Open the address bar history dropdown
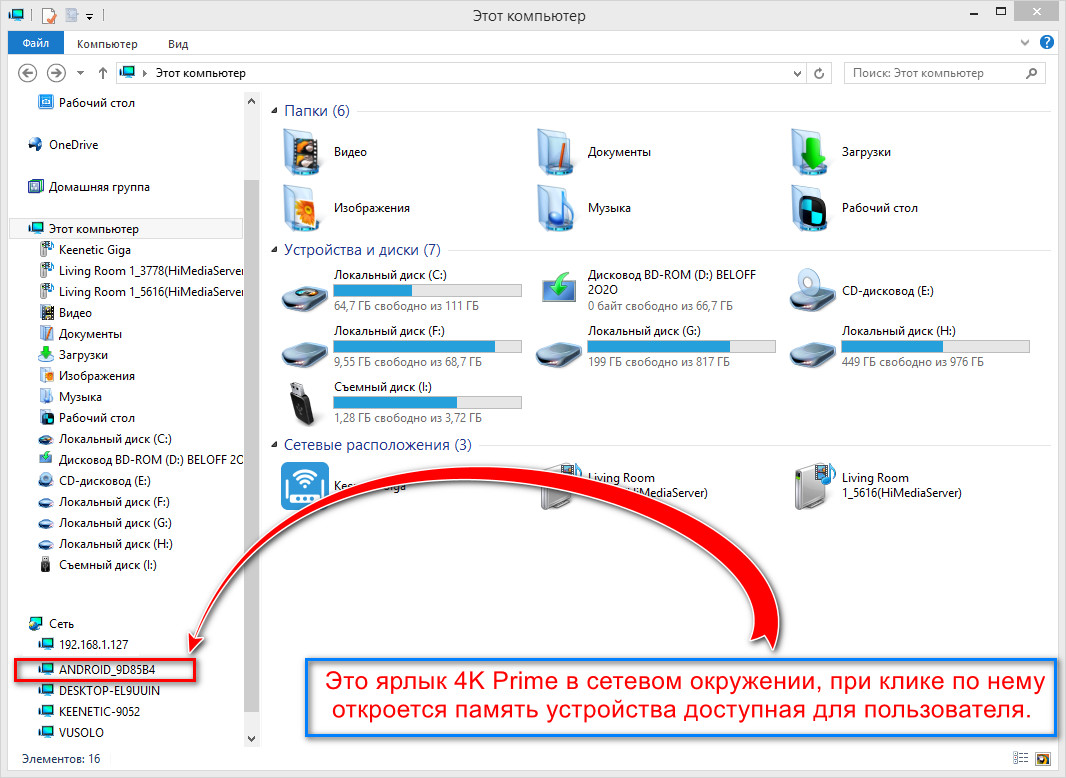 click(797, 73)
